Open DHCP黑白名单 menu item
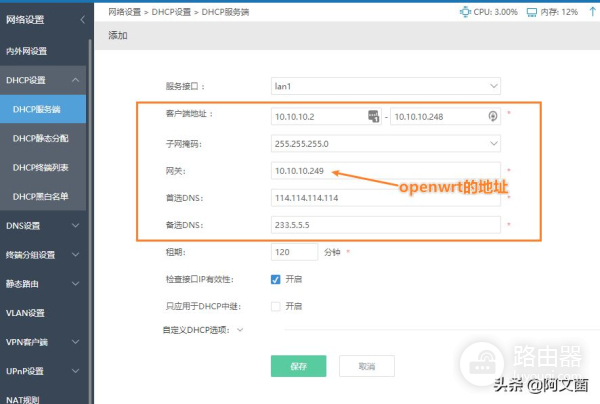Viewport: 600px width, 404px height. click(x=43, y=196)
